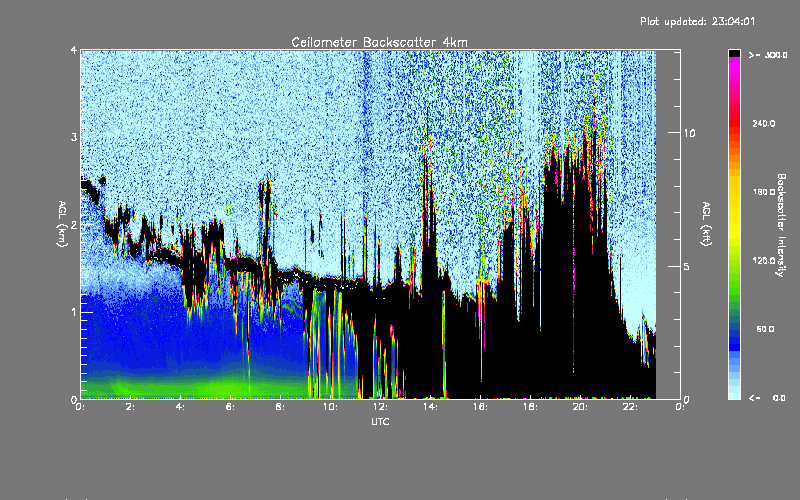Click the "5" kft tick on right axis
Viewport: 800px width, 500px height.
coord(687,266)
